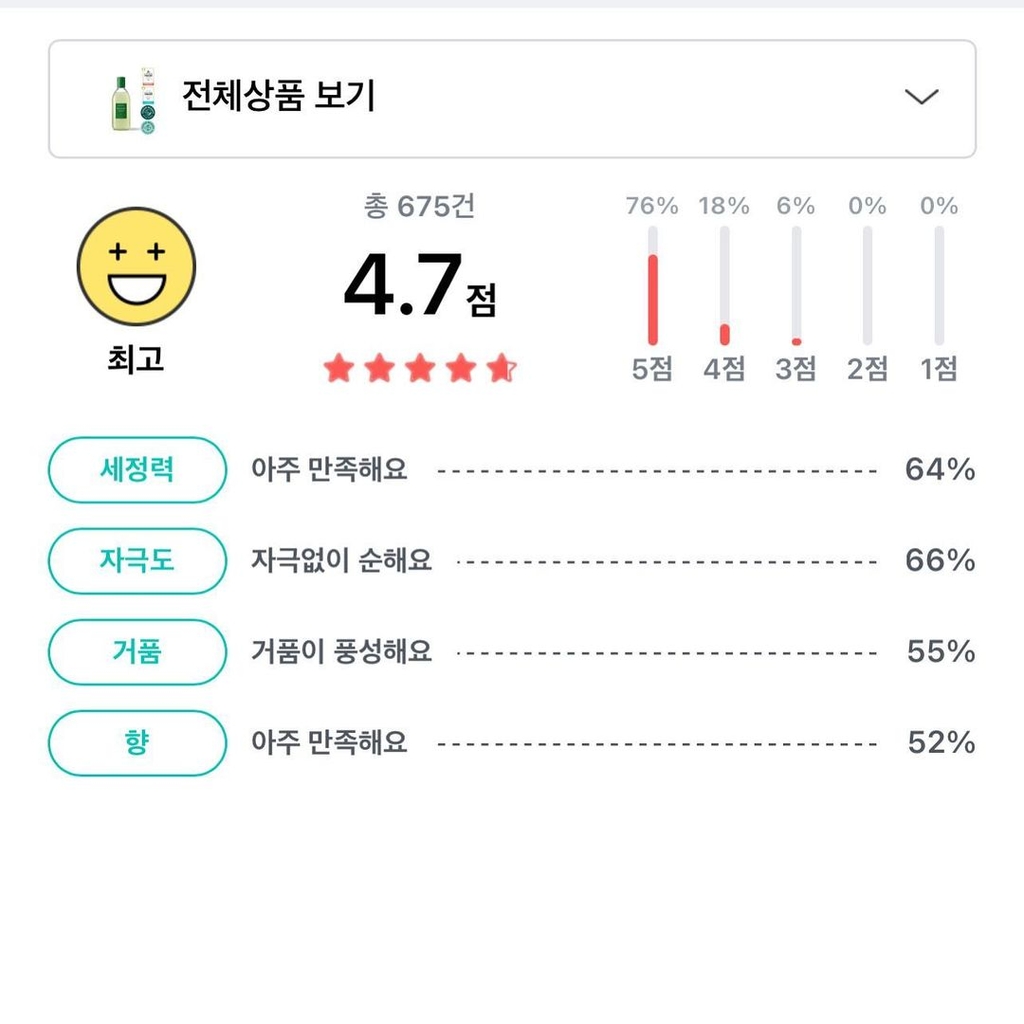
Task: Expand the 전체상품 보기 dropdown chevron
Action: click(x=921, y=97)
